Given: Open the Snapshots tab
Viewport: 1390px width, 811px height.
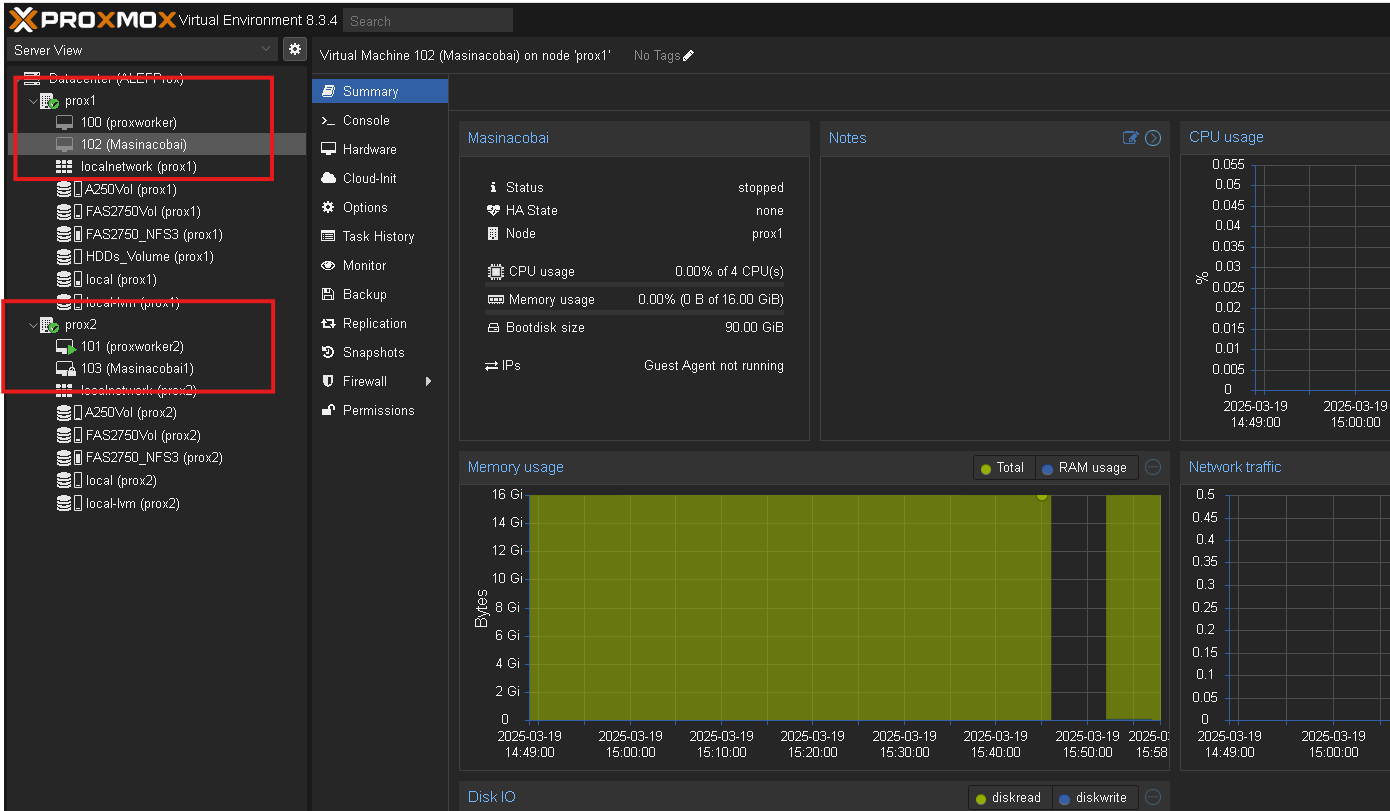Looking at the screenshot, I should (380, 352).
